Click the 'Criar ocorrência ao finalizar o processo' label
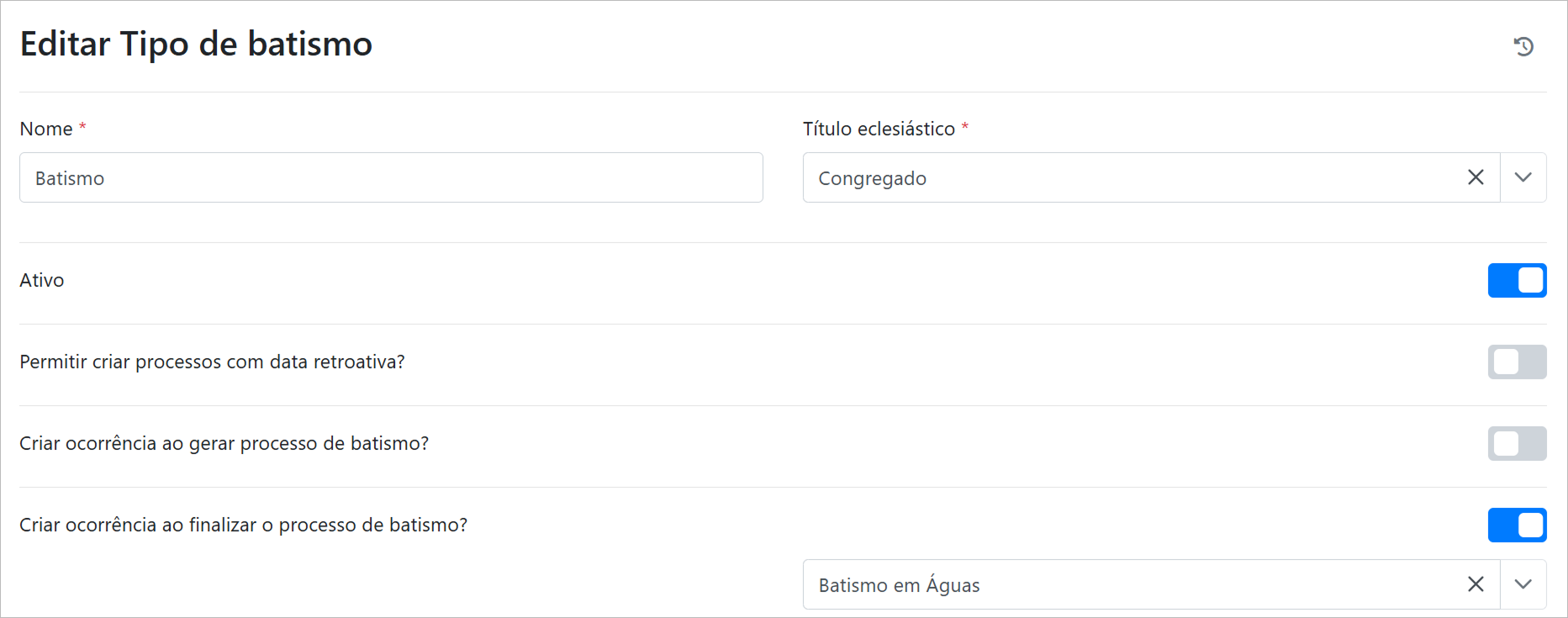Screen dimensions: 1568x618 coord(243,526)
